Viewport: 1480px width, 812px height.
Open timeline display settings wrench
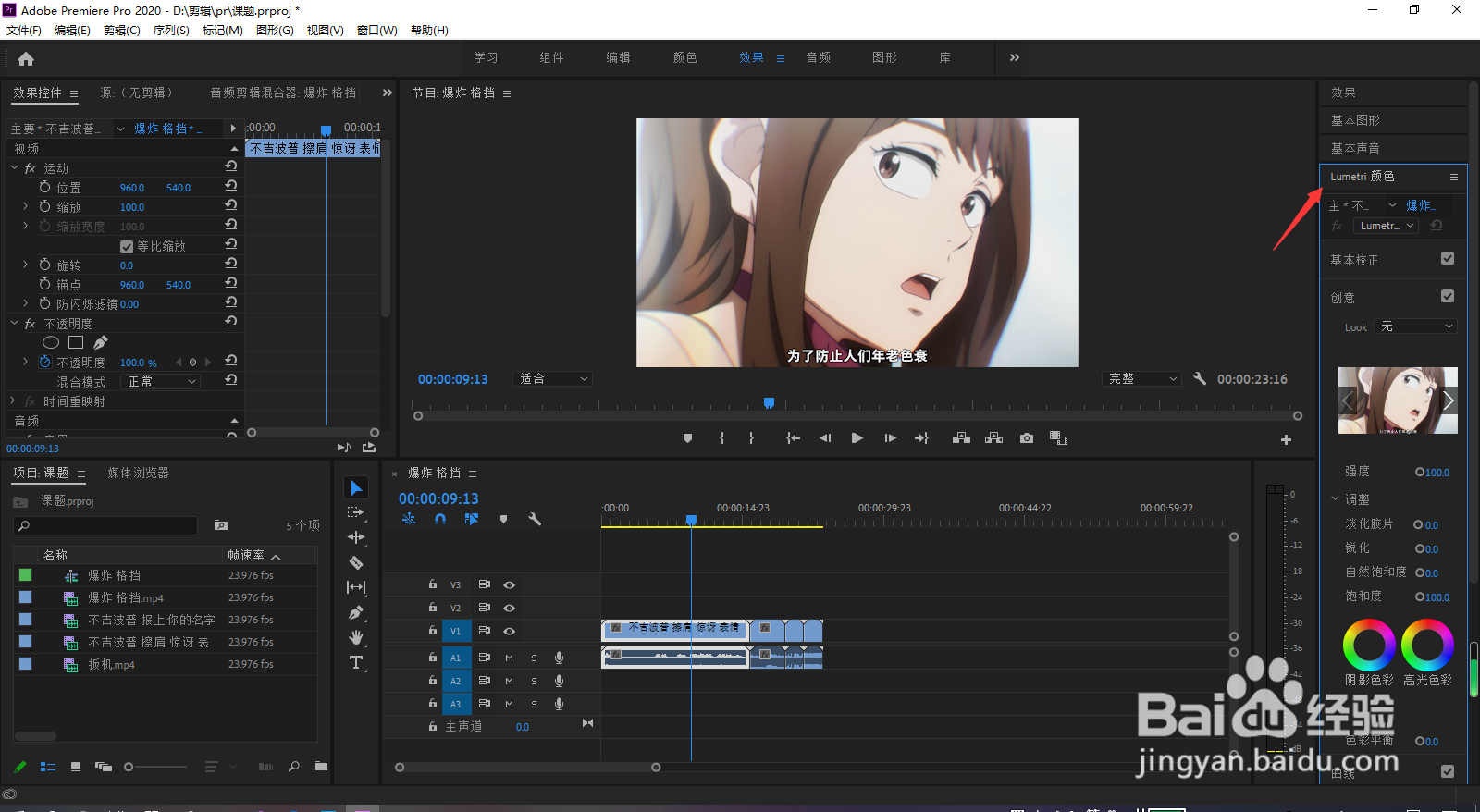pyautogui.click(x=535, y=520)
